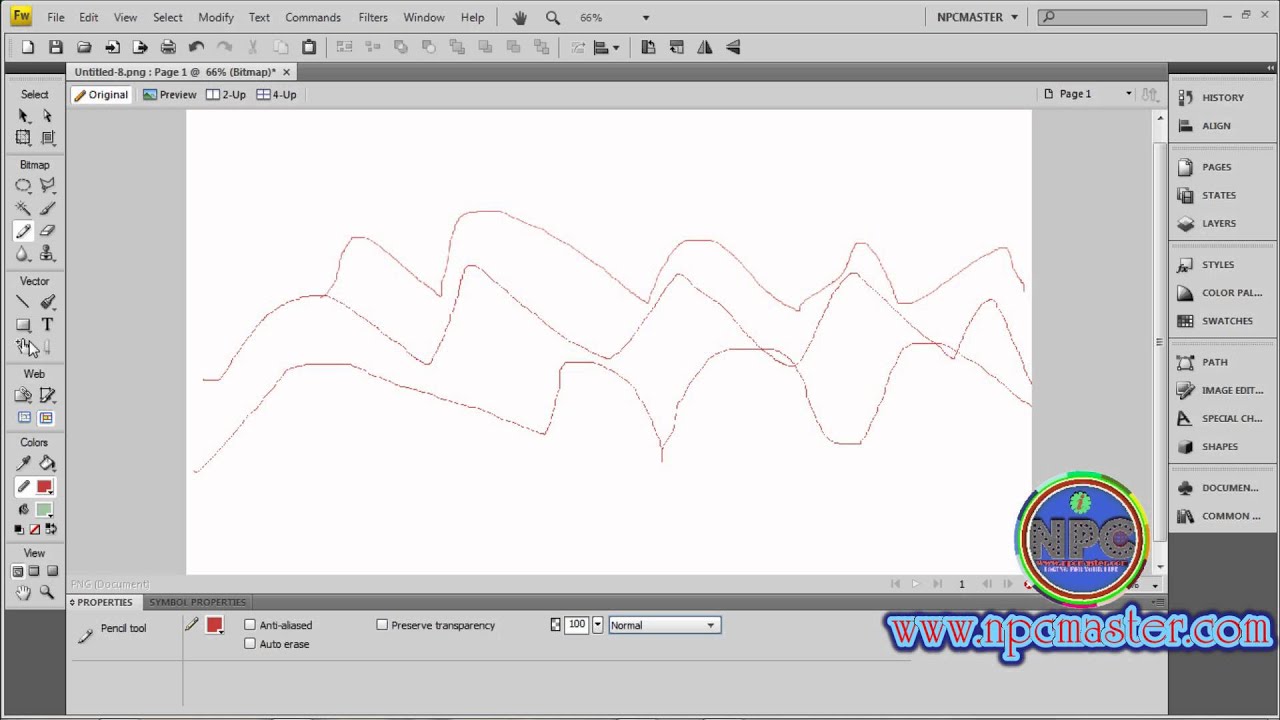This screenshot has height=720, width=1280.
Task: Select the Pen tool
Action: point(47,302)
